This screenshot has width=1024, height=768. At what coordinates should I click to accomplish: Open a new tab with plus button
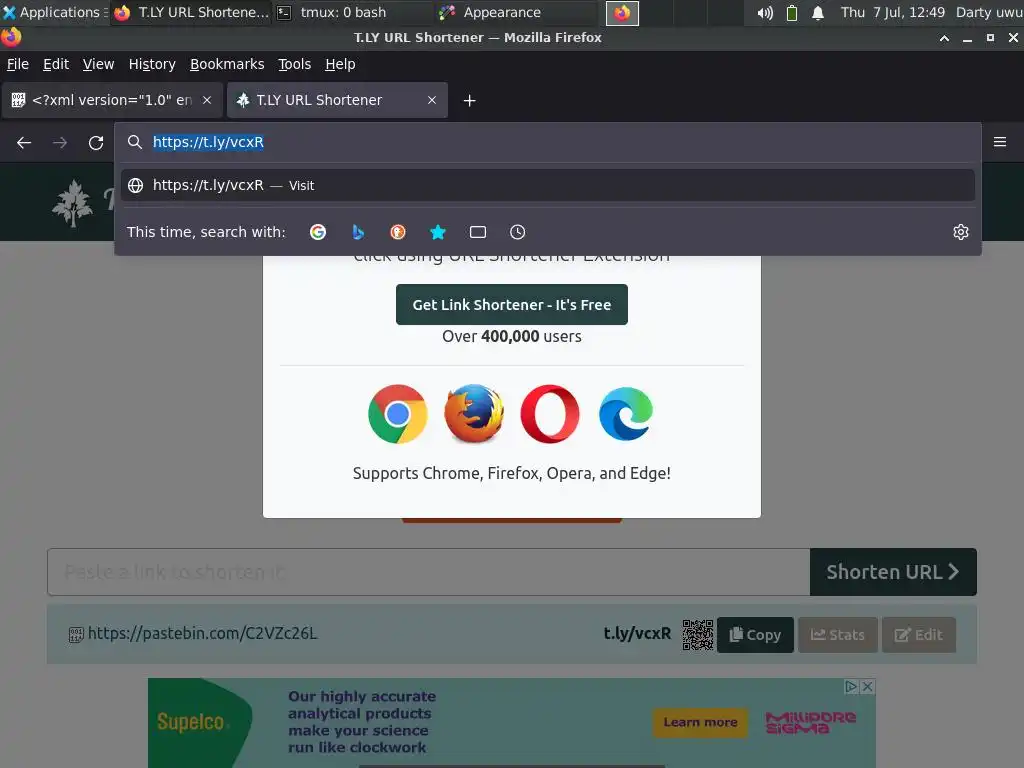[469, 101]
